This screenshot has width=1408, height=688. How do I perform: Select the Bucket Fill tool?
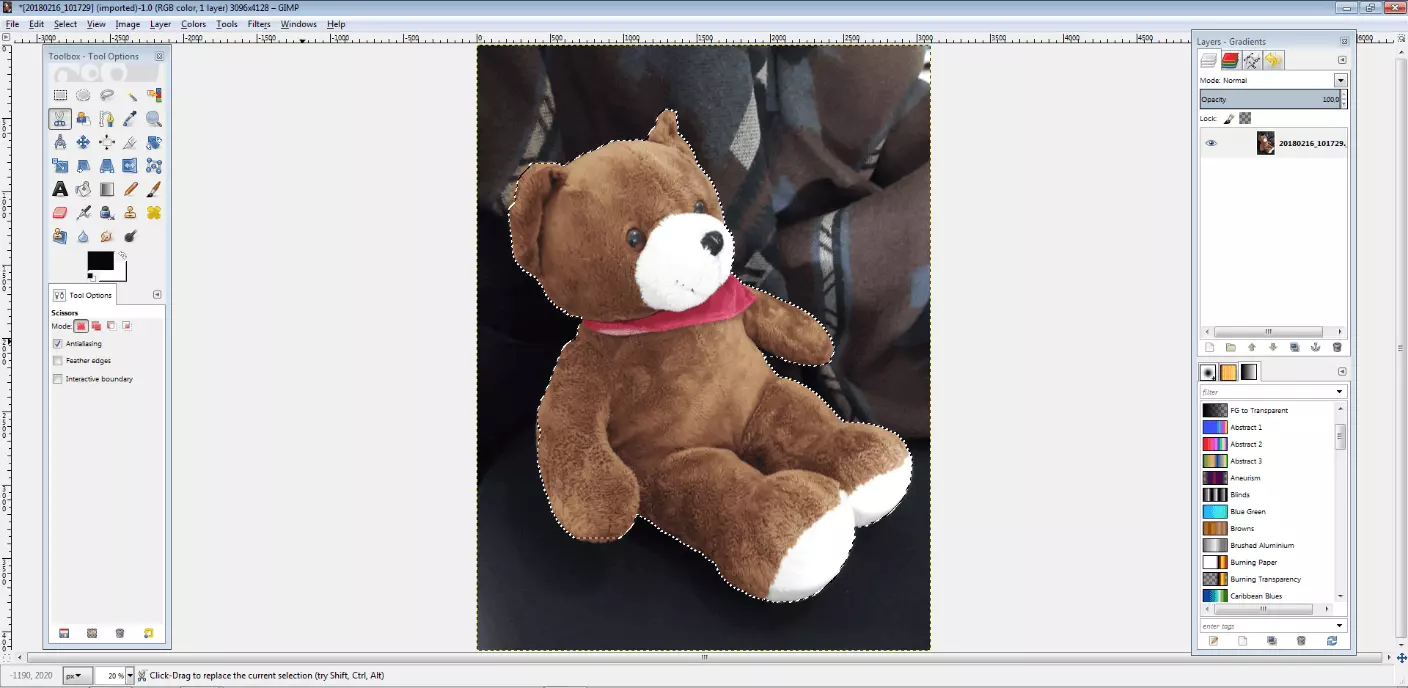click(x=83, y=189)
